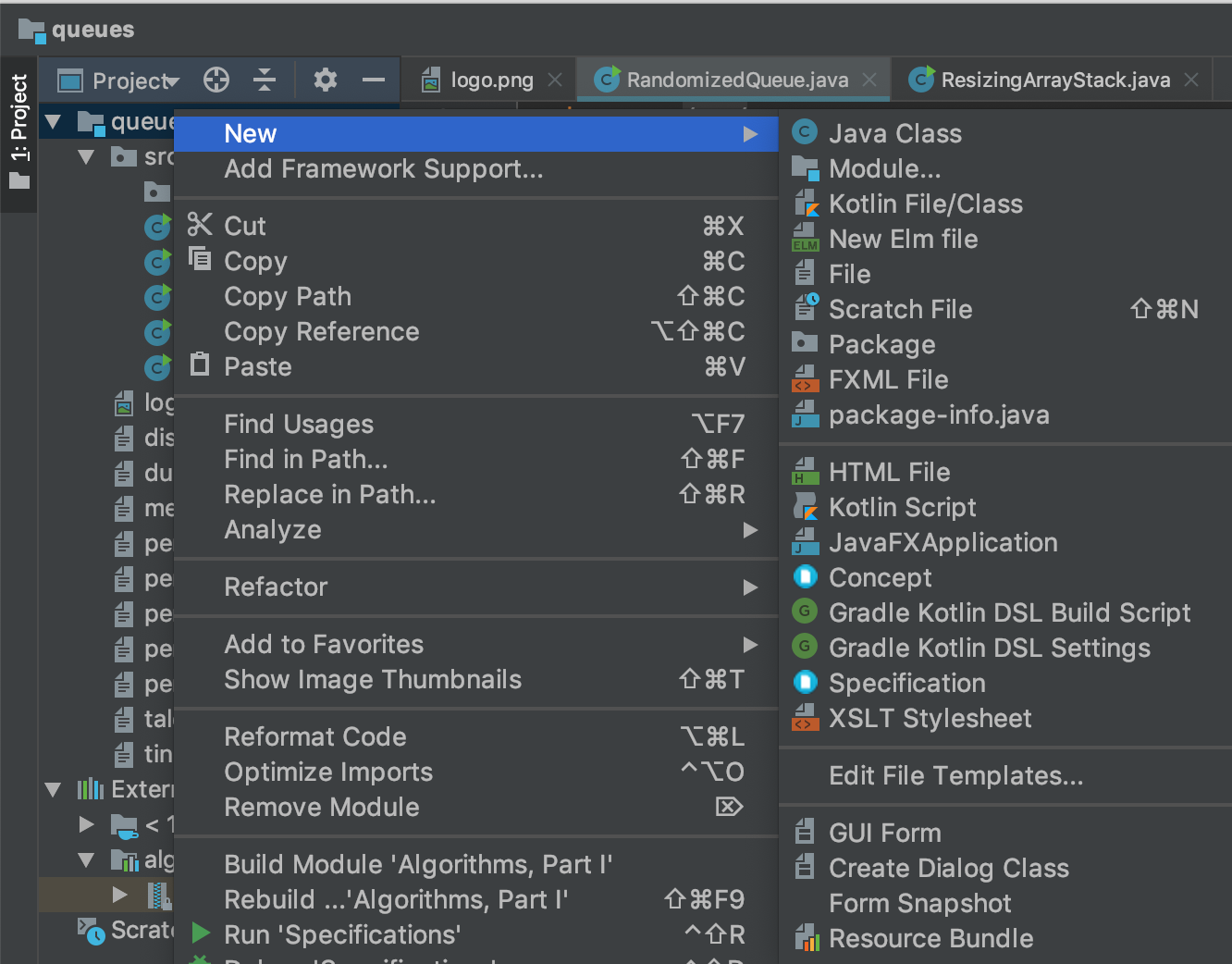Collapse the src folder node
The width and height of the screenshot is (1232, 964).
click(87, 157)
